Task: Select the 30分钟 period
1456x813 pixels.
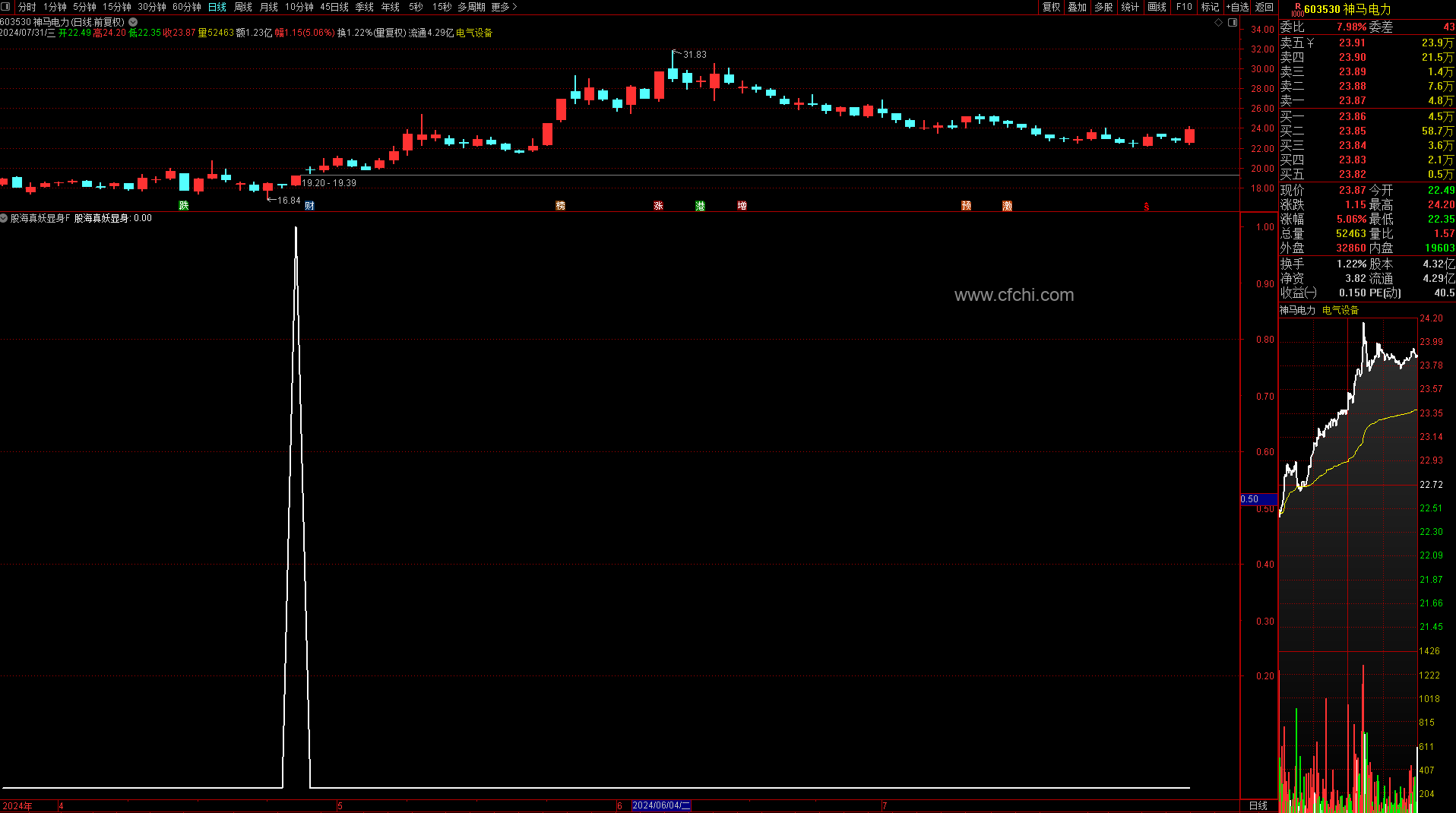Action: (152, 7)
